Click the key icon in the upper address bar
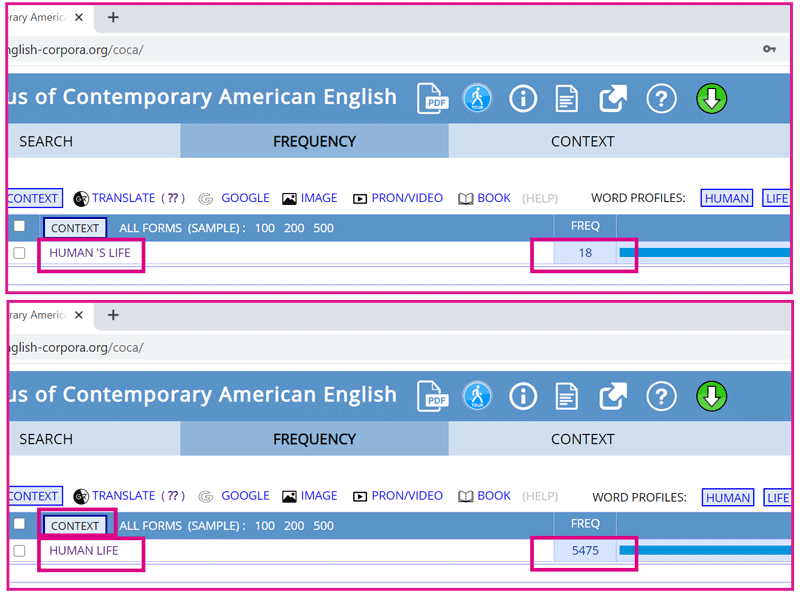800x593 pixels. click(769, 49)
